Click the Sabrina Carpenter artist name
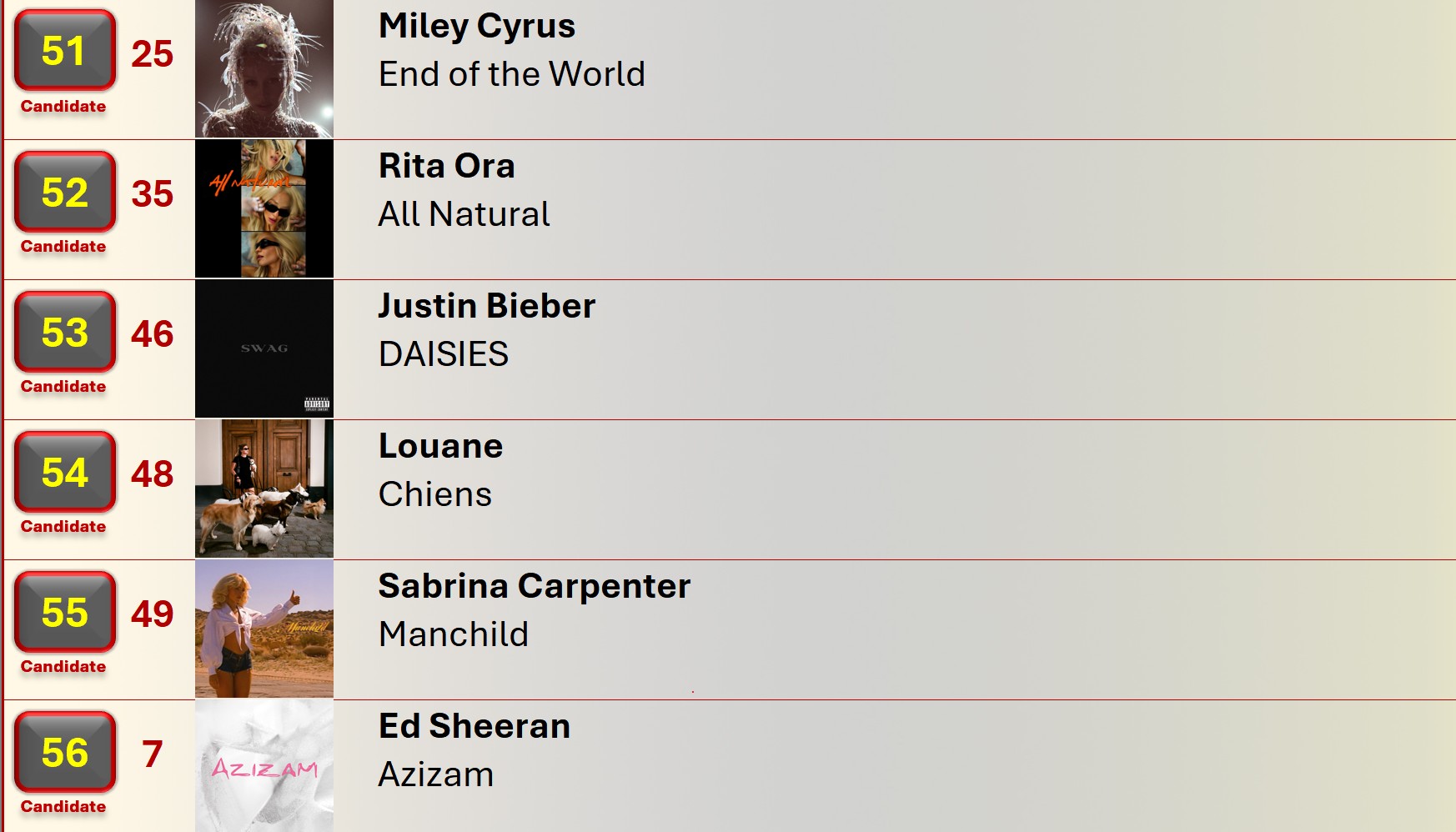The image size is (1456, 832). coord(534,586)
